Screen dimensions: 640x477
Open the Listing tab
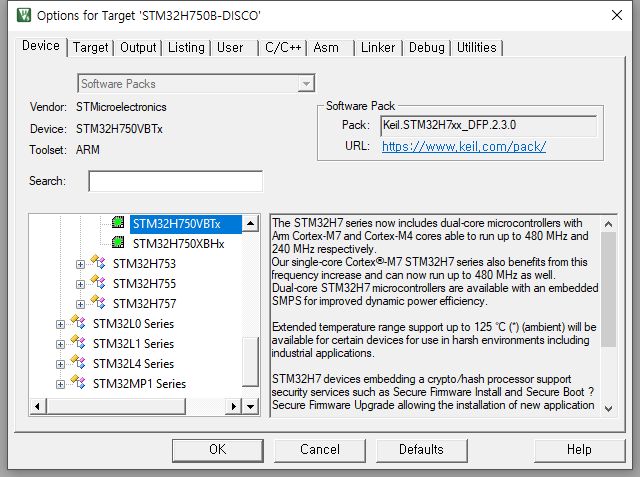186,48
